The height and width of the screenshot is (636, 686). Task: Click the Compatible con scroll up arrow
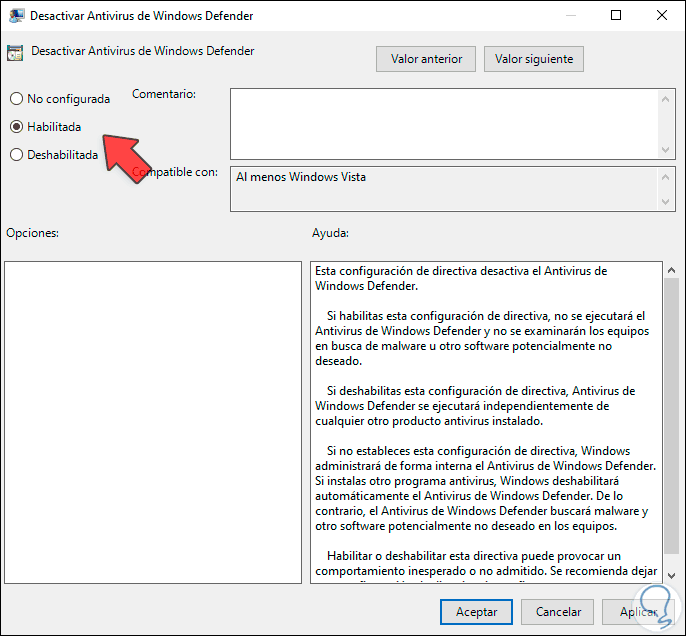[665, 177]
